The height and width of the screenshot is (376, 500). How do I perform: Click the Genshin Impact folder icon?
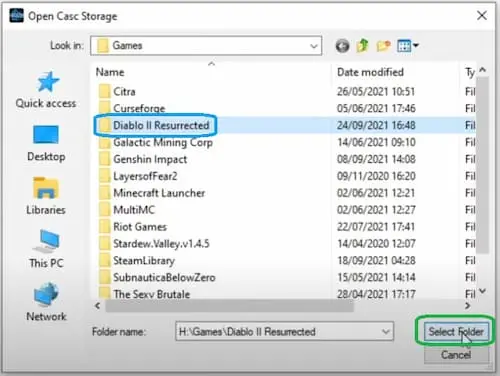click(105, 159)
